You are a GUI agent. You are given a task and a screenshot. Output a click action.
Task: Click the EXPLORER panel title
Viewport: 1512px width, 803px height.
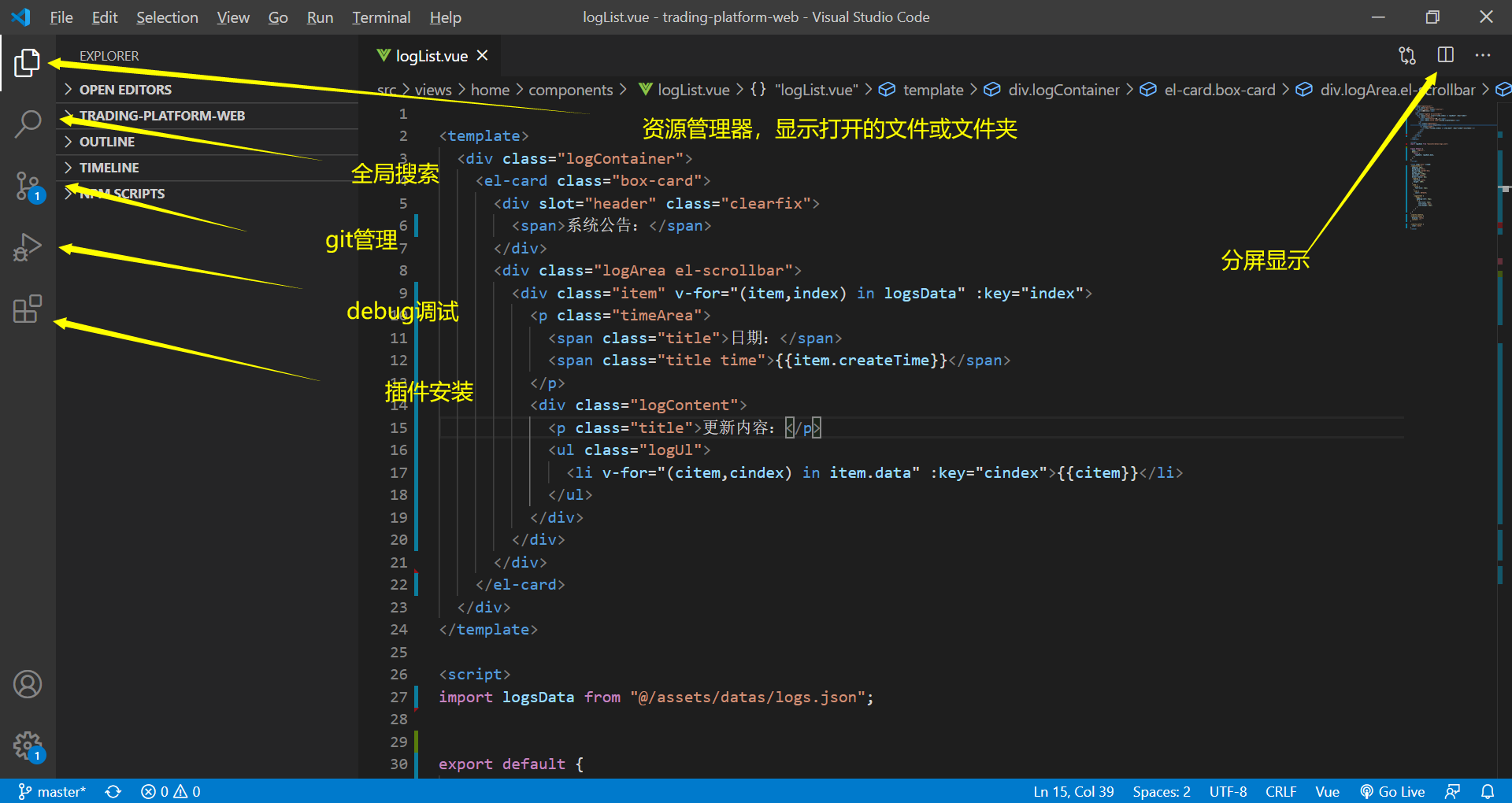pyautogui.click(x=109, y=56)
